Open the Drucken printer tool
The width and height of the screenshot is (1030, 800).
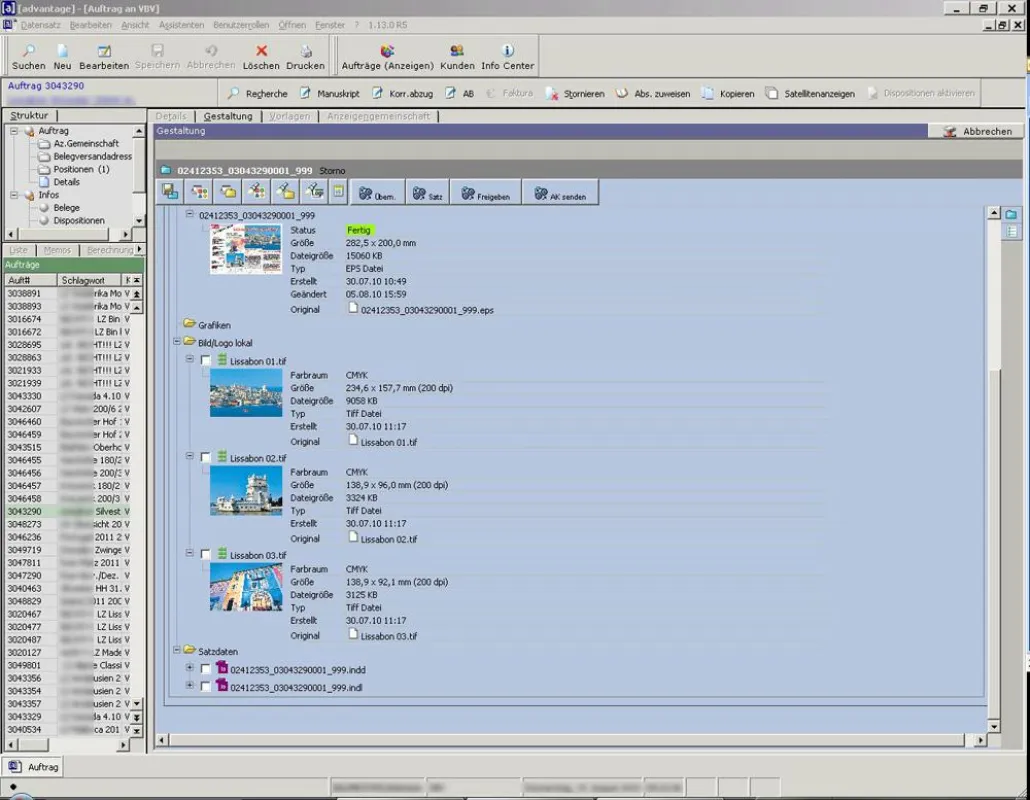pyautogui.click(x=305, y=51)
